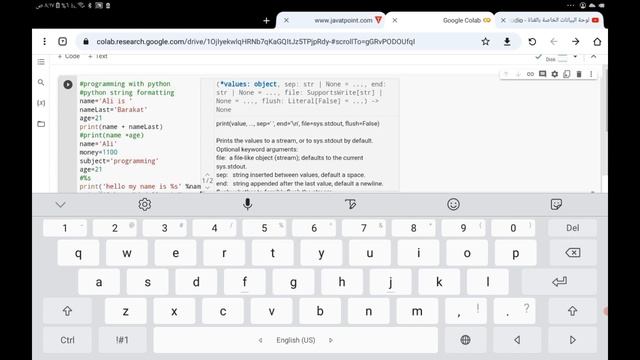Tap the comma key

pyautogui.click(x=466, y=311)
